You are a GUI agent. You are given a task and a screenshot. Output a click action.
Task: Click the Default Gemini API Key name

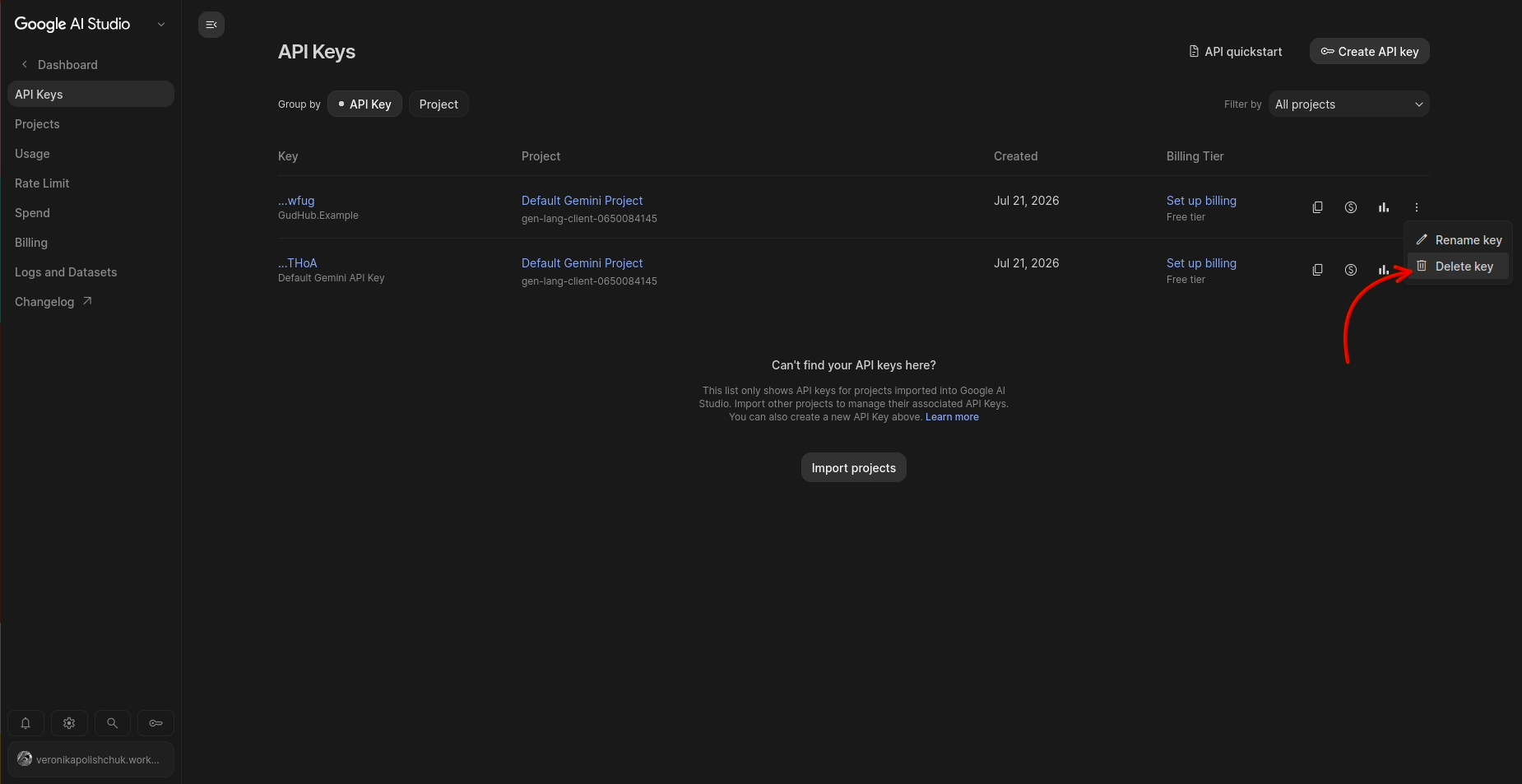point(332,278)
